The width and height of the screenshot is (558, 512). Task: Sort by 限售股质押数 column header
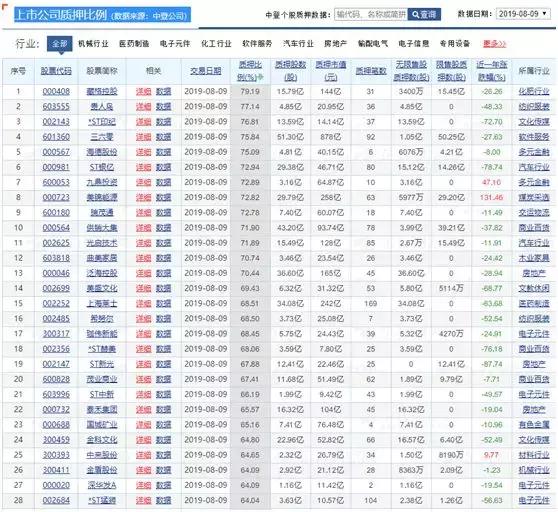[451, 71]
